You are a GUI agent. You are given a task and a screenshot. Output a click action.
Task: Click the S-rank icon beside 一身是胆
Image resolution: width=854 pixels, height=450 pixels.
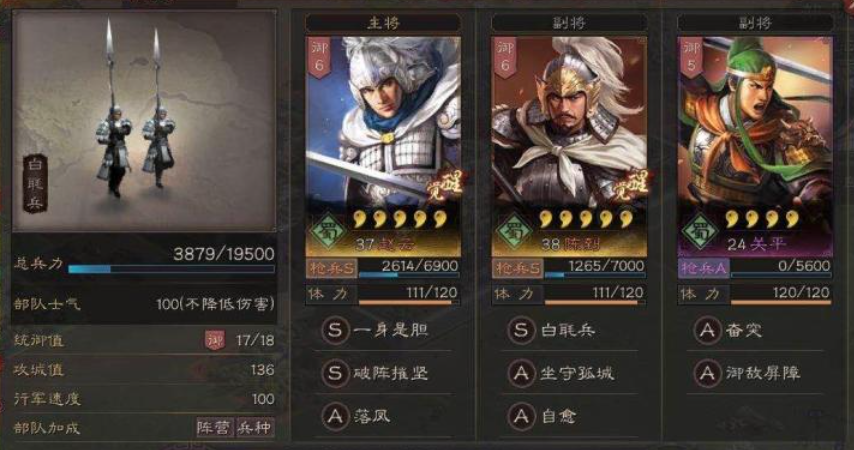335,330
